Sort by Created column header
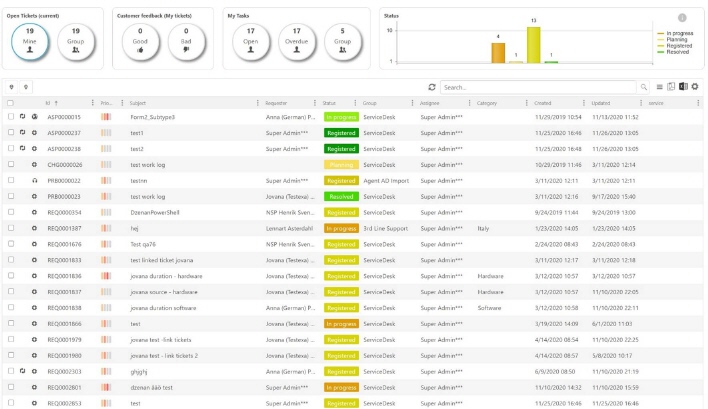 543,103
